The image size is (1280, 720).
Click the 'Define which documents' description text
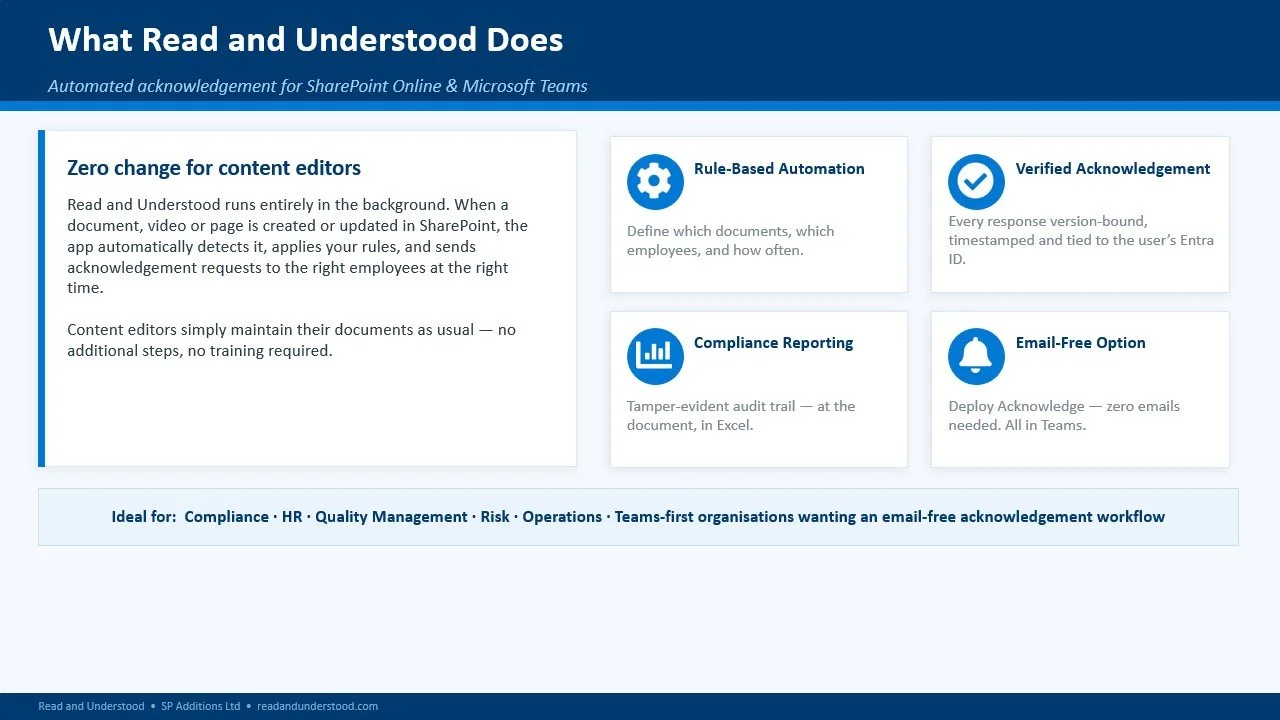tap(730, 240)
